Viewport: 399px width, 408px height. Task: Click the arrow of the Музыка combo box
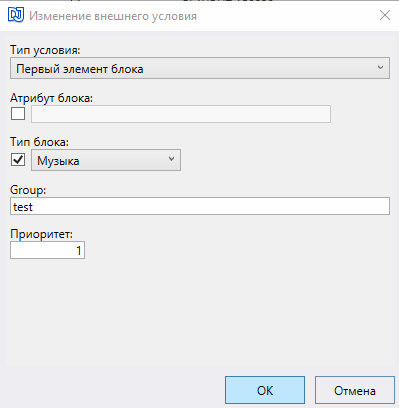[x=171, y=159]
